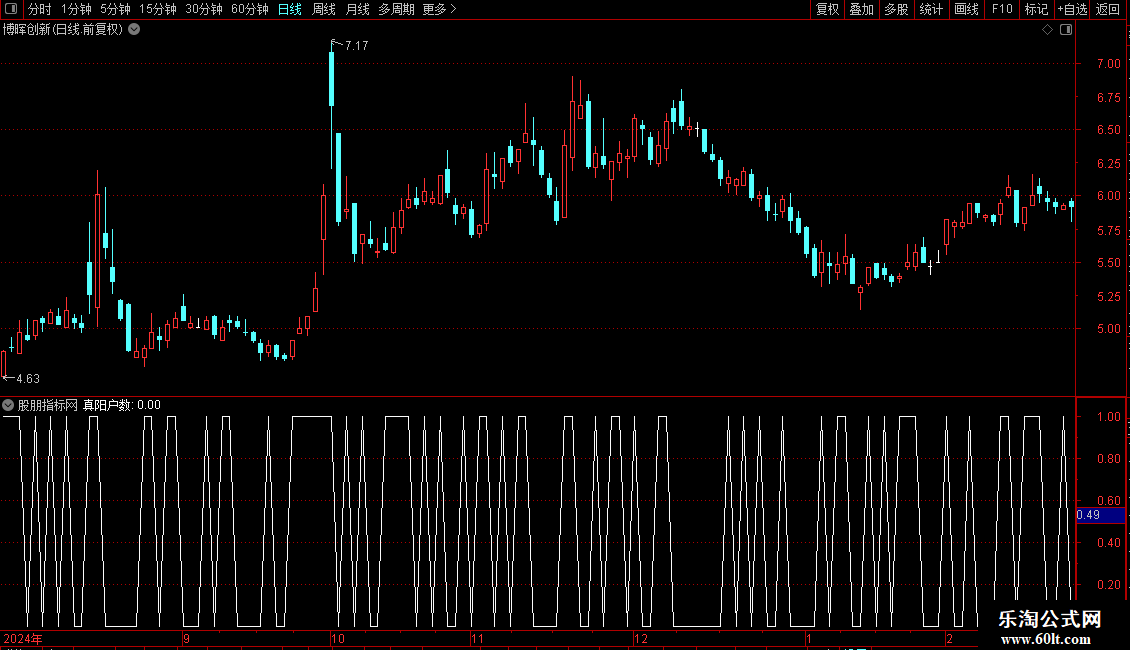
Task: Switch to 周线 weekly chart
Action: tap(324, 9)
